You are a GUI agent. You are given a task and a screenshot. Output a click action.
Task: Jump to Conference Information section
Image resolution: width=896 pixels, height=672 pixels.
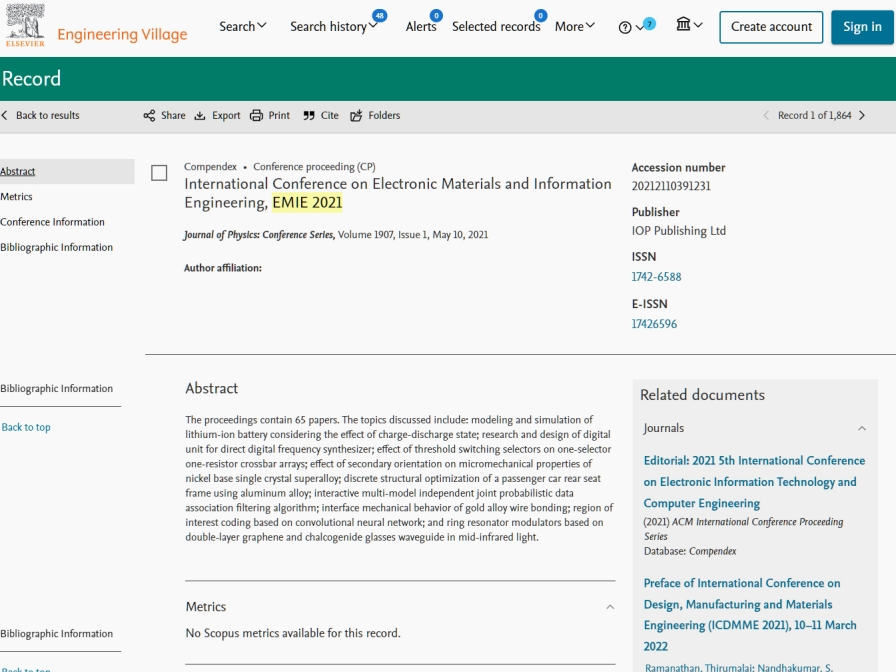point(52,222)
